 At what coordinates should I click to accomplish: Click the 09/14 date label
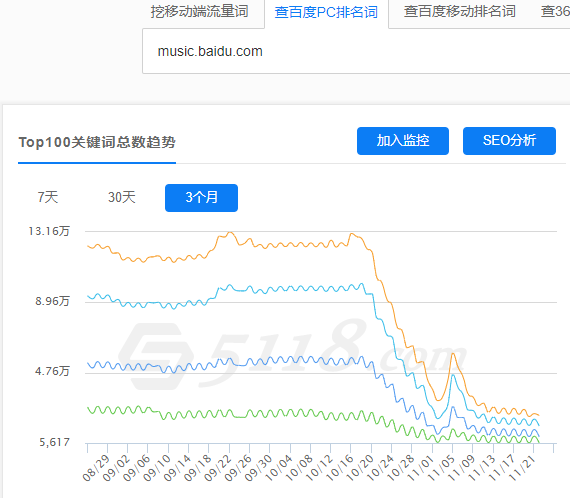(177, 468)
